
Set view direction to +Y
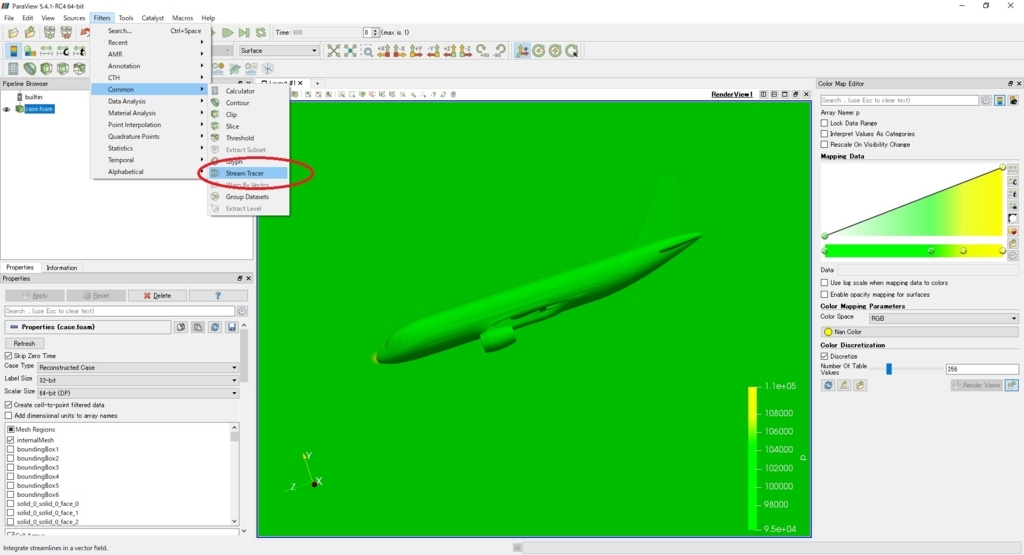click(417, 51)
